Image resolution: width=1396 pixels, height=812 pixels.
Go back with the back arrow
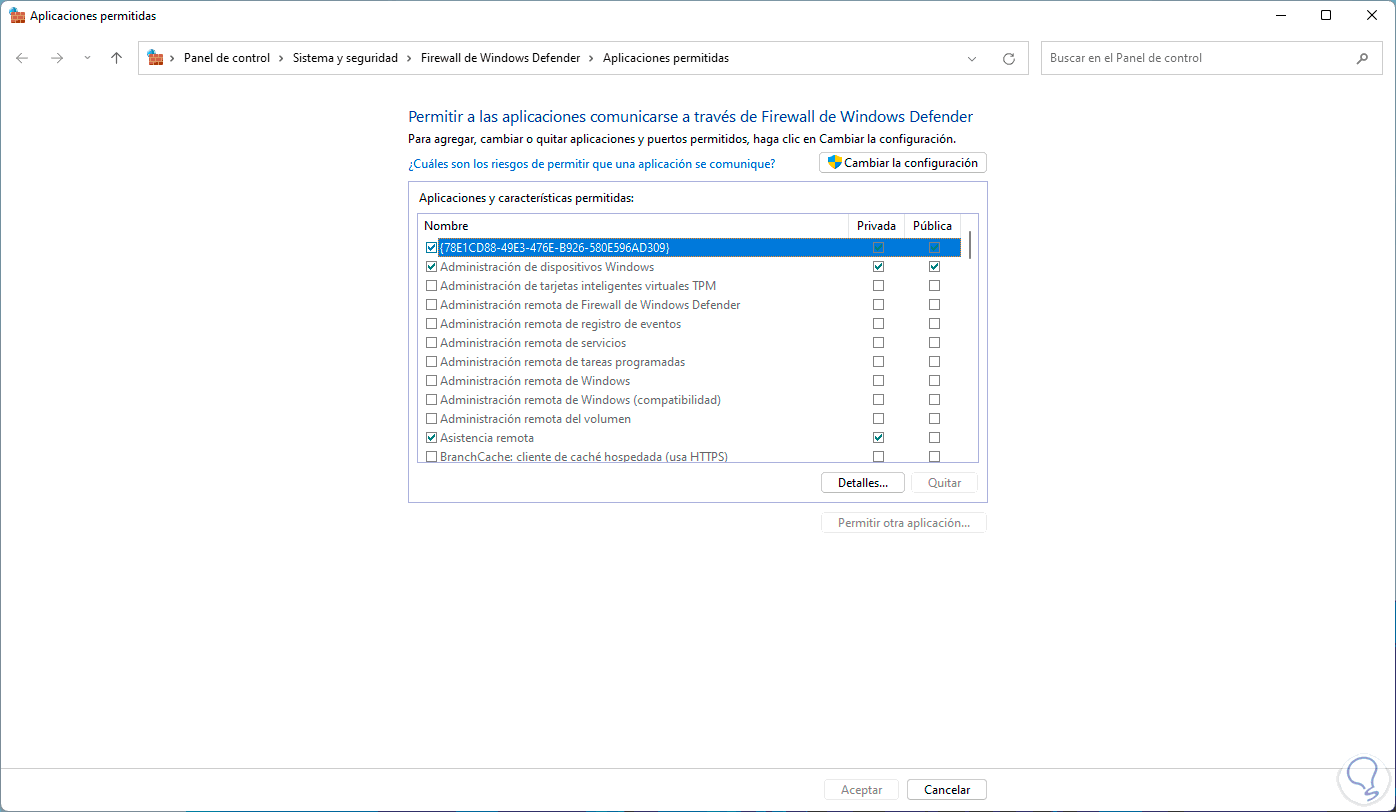click(x=22, y=58)
